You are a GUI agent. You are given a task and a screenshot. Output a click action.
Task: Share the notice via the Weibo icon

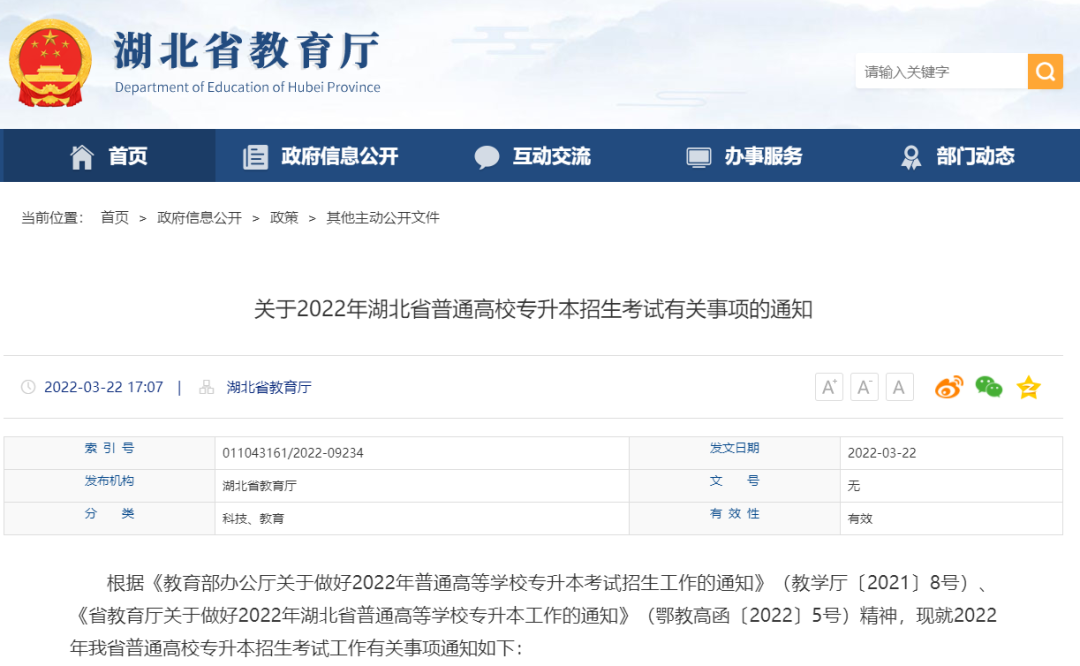949,387
